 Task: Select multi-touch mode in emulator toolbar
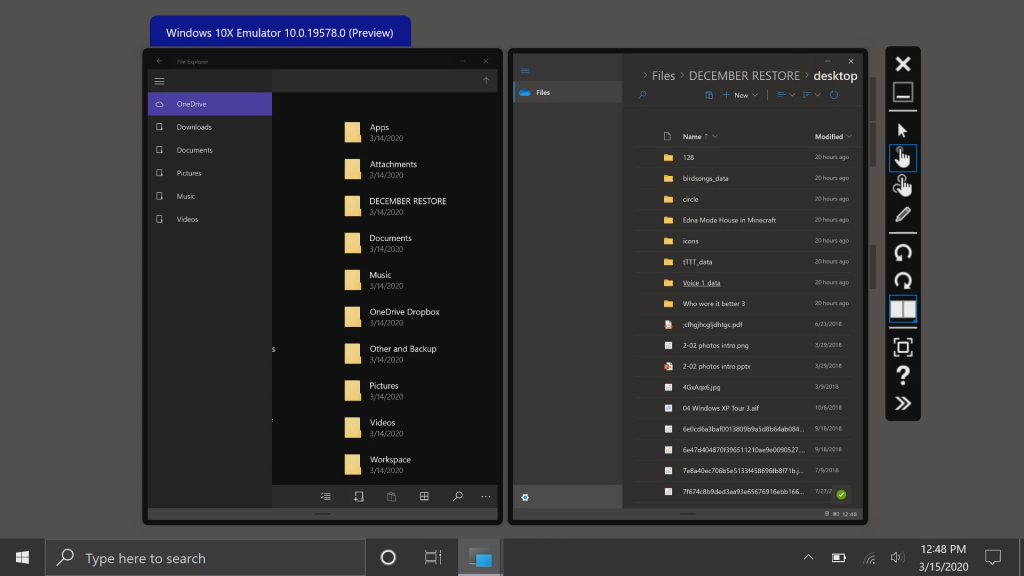[903, 186]
